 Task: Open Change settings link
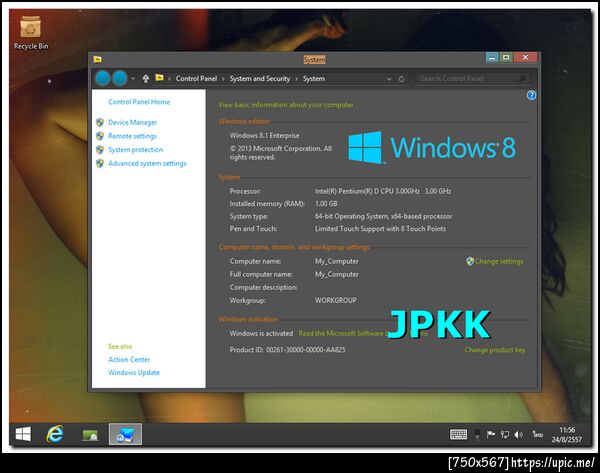click(x=499, y=261)
